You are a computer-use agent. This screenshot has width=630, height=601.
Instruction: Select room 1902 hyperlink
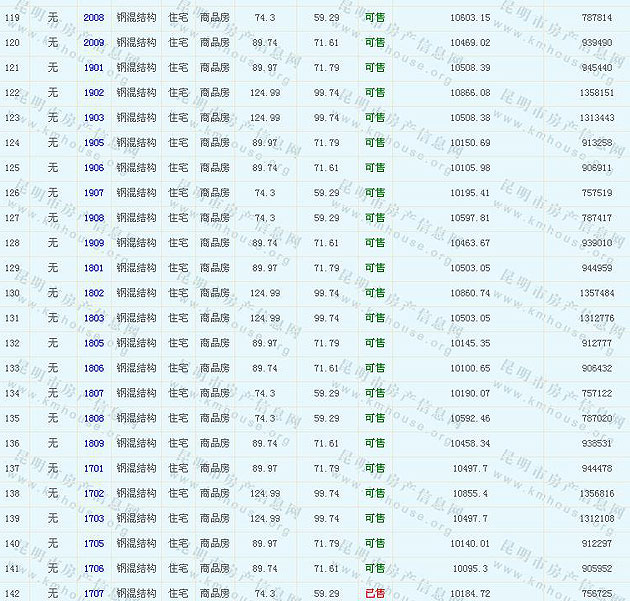[x=93, y=93]
